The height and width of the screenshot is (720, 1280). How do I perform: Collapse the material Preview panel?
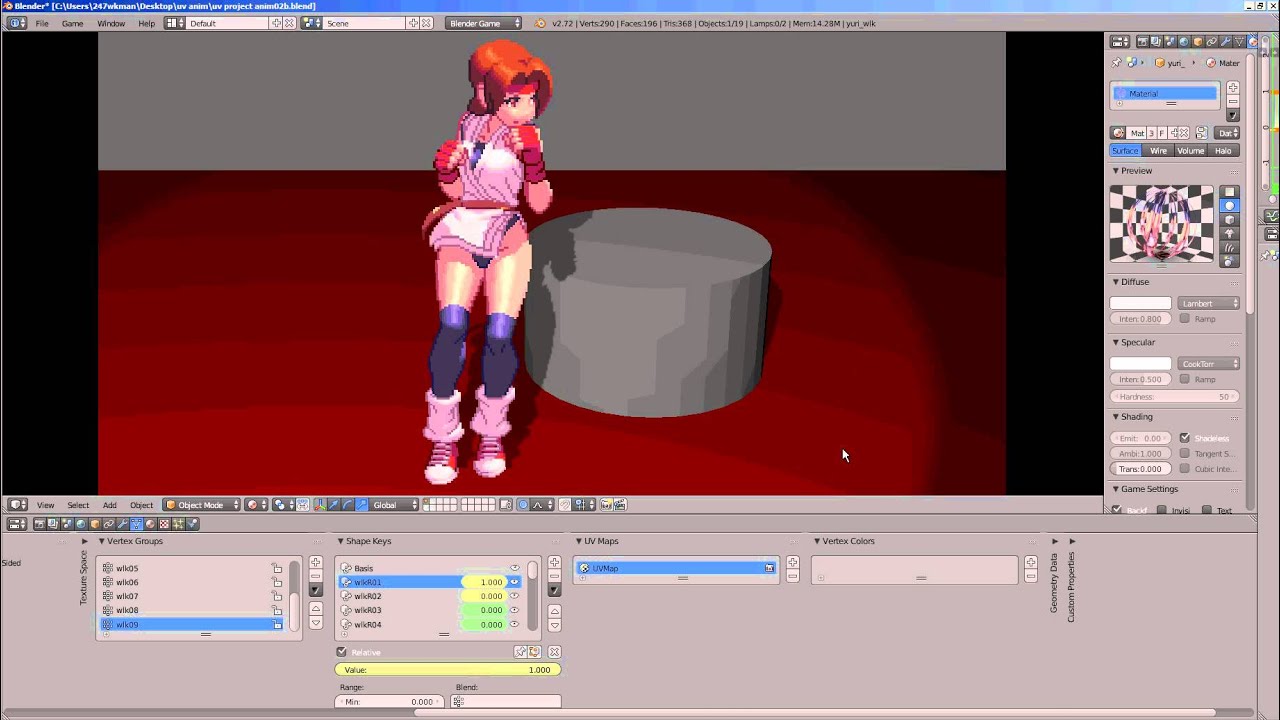click(x=1115, y=170)
